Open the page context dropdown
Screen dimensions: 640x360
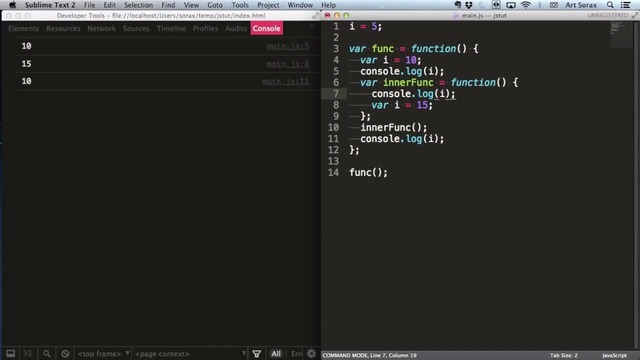tap(190, 353)
